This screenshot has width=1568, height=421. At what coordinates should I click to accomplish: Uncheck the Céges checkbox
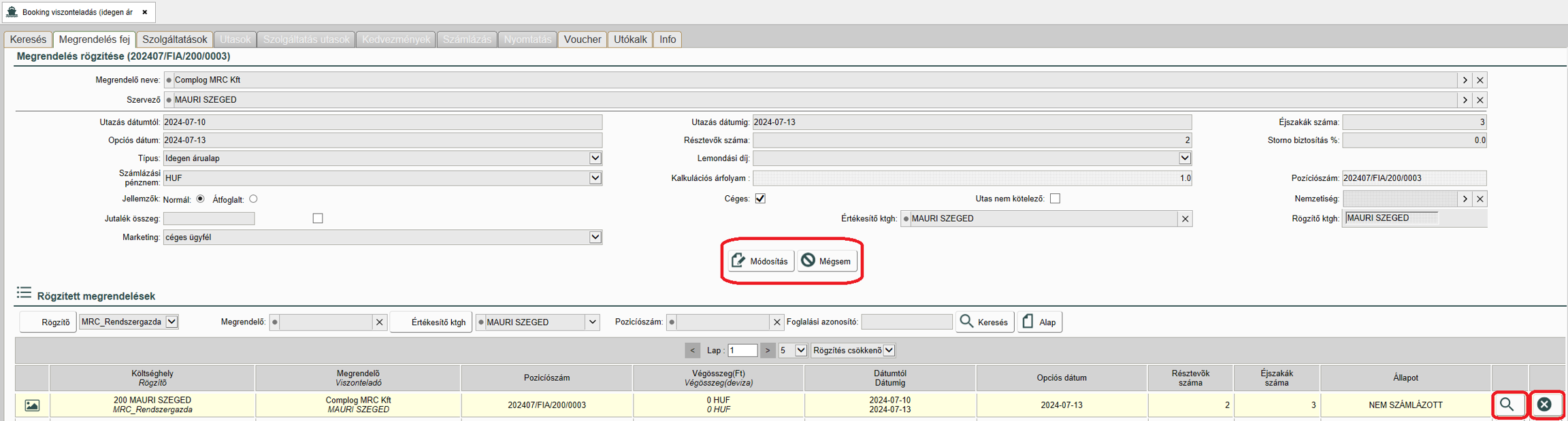click(x=760, y=199)
